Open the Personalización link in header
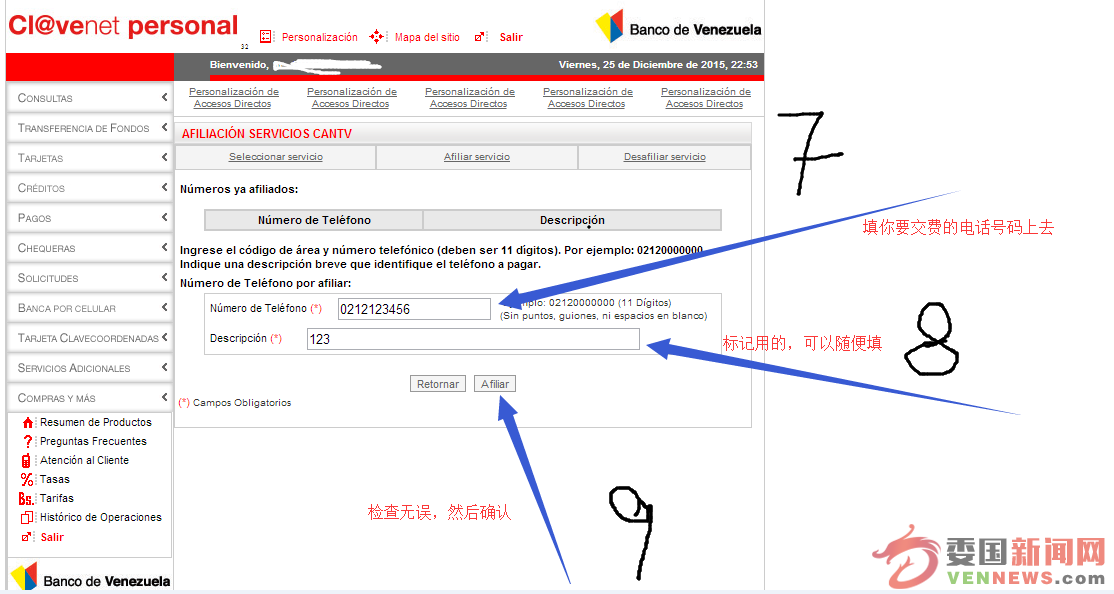Viewport: 1114px width, 594px height. click(320, 37)
